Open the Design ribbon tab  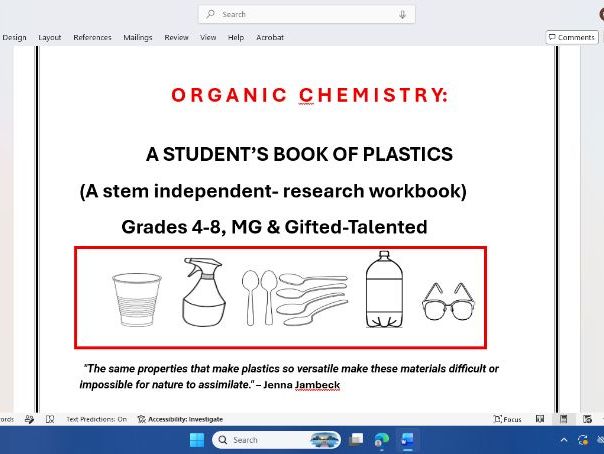(x=14, y=37)
